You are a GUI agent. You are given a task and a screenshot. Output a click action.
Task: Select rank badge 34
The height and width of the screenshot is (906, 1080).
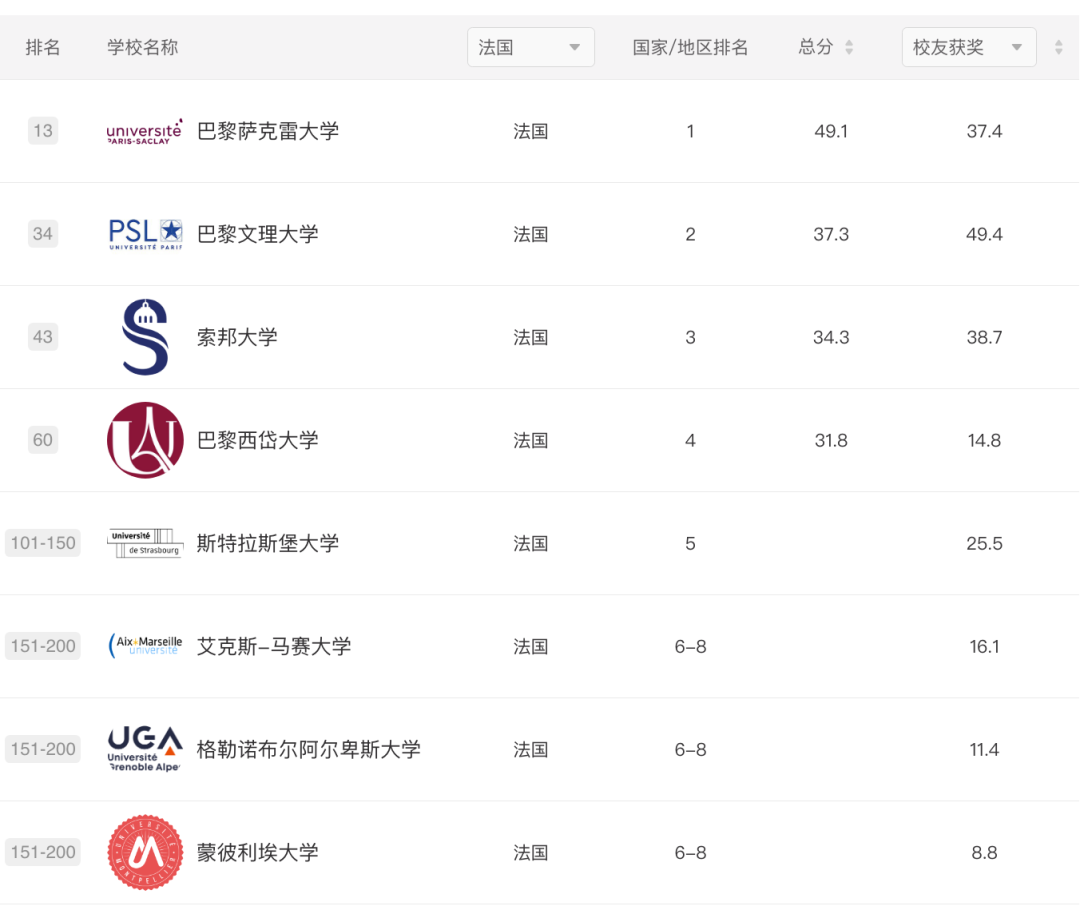tap(43, 234)
